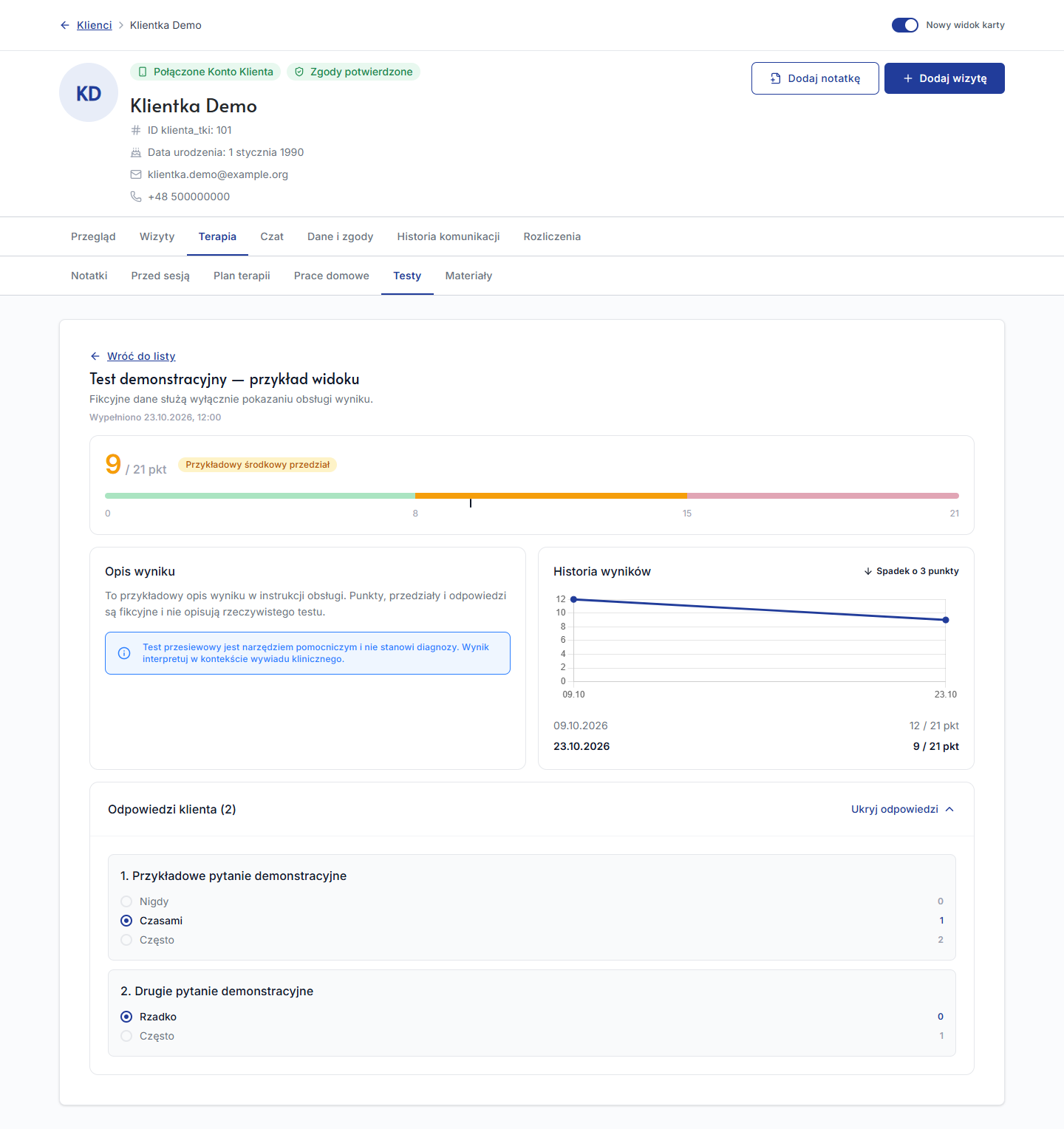Click the linked account phone icon
This screenshot has width=1064, height=1129.
click(143, 72)
